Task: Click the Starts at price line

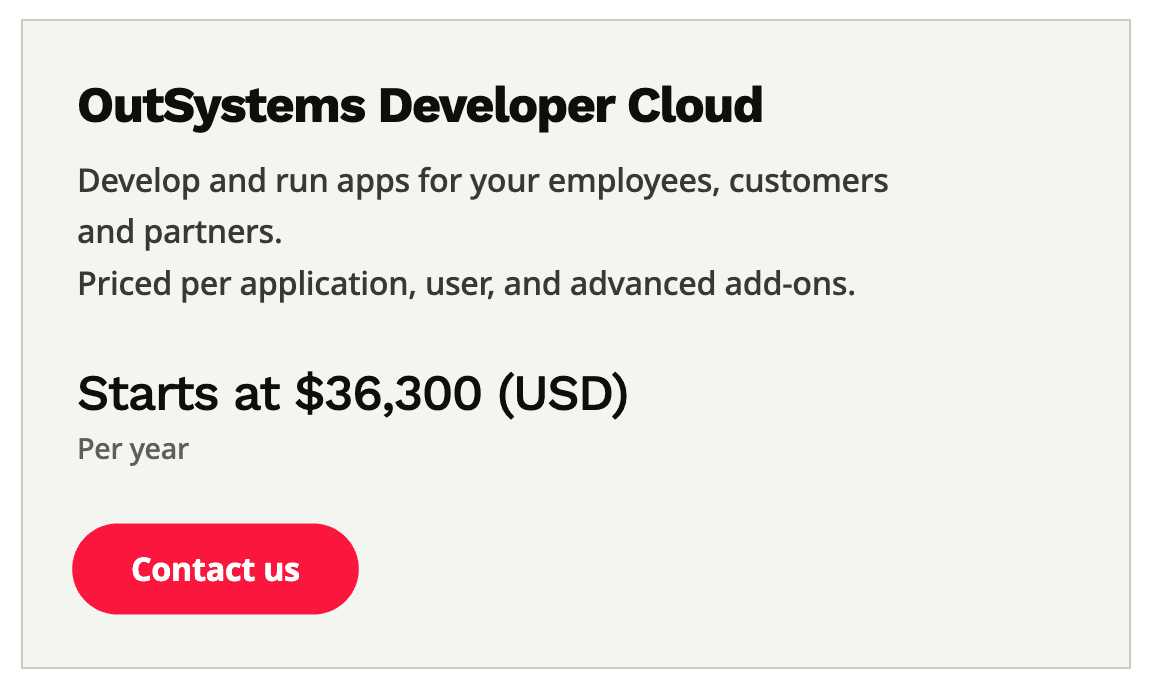Action: point(353,394)
